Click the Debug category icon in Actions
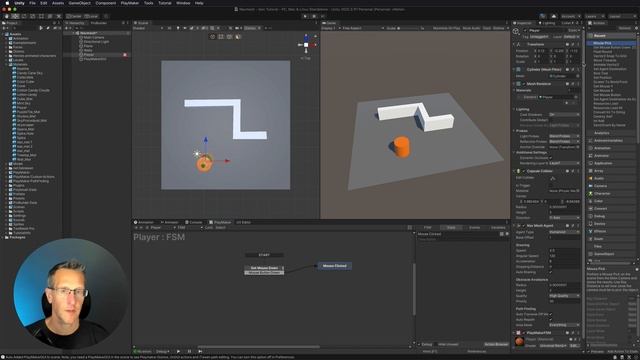Viewport: 640px width, 360px height. 591,216
